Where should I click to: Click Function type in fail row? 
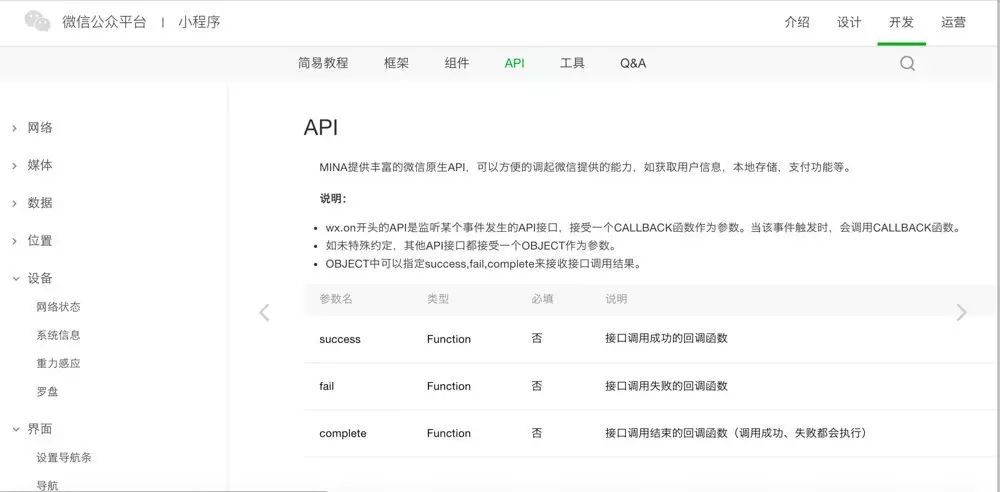coord(449,386)
